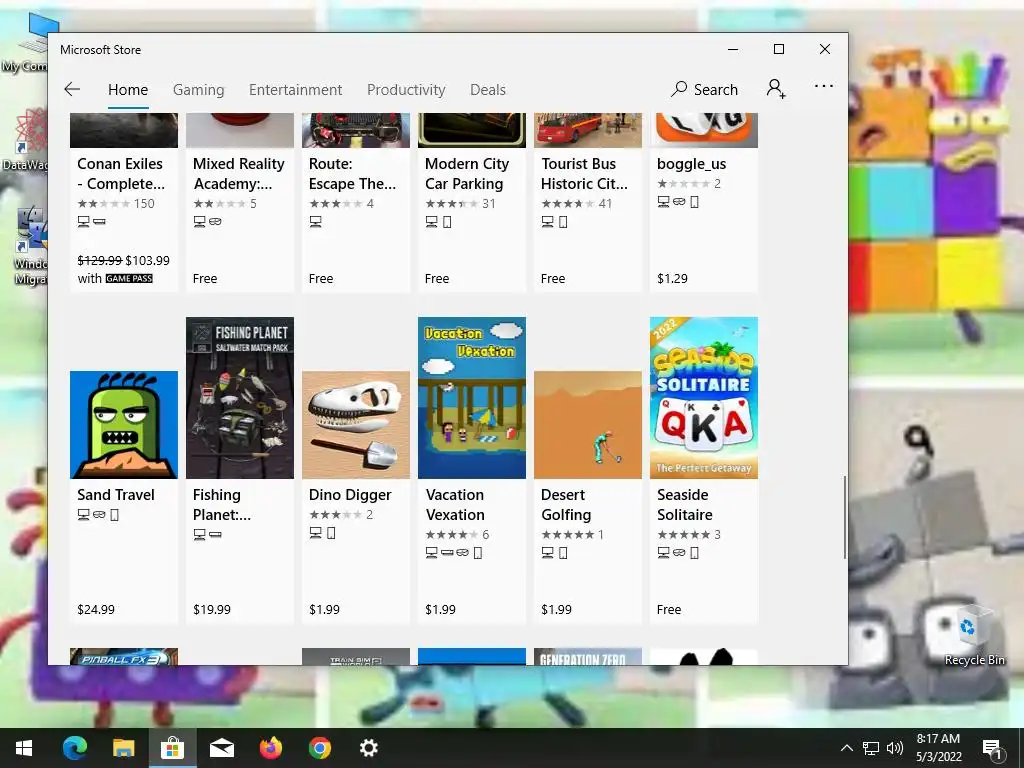Click the device icons under Vacation Vexation
Screen dimensions: 1024x768
[x=454, y=552]
